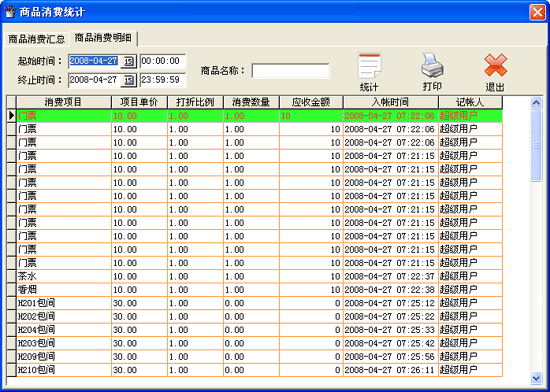Select the H202包间 row

coord(260,316)
